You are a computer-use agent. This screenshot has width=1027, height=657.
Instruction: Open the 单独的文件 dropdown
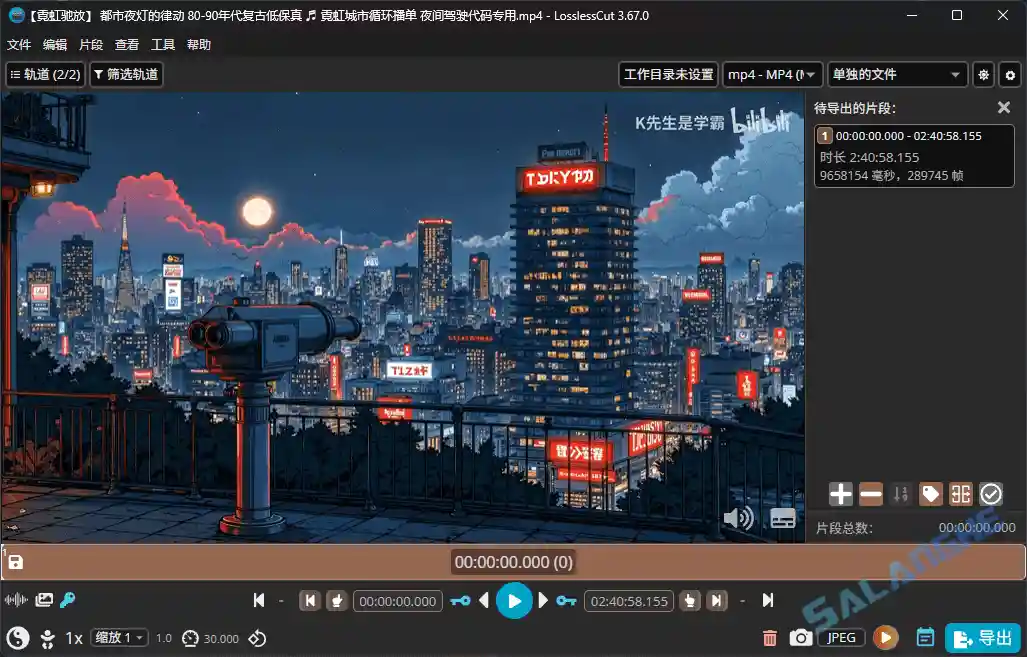pyautogui.click(x=897, y=74)
